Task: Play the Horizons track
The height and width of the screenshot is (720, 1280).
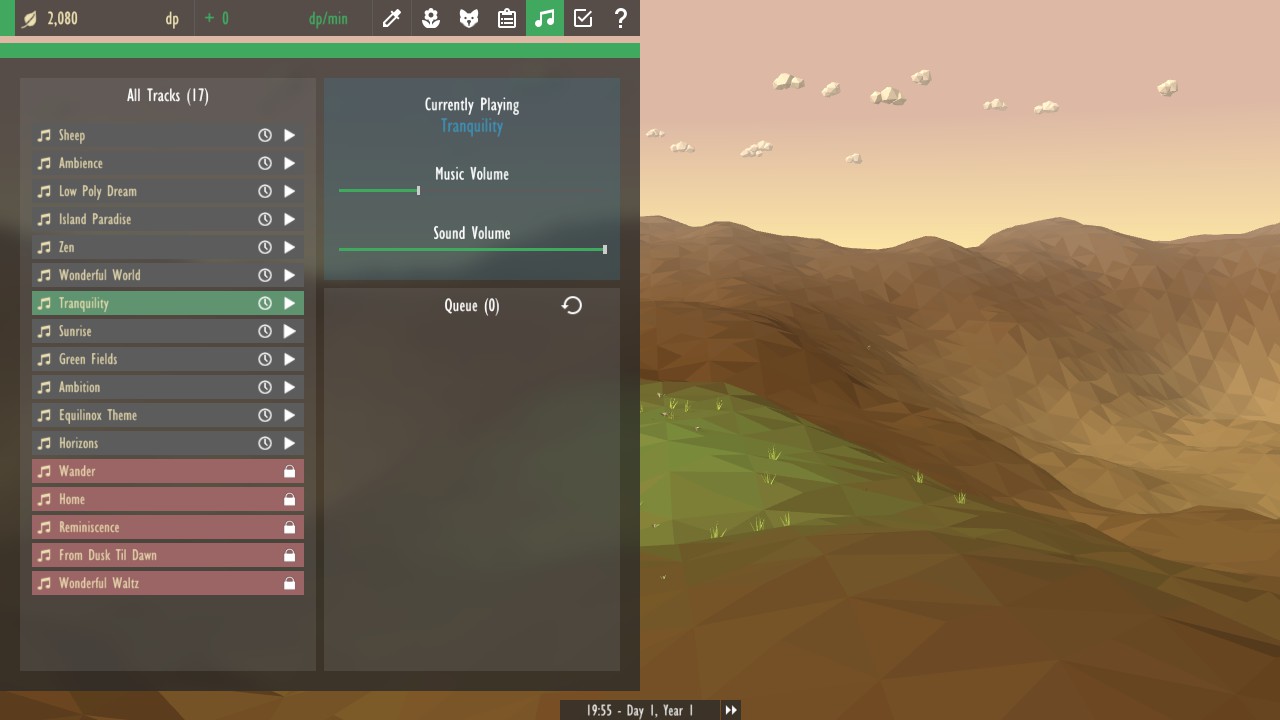Action: [289, 443]
